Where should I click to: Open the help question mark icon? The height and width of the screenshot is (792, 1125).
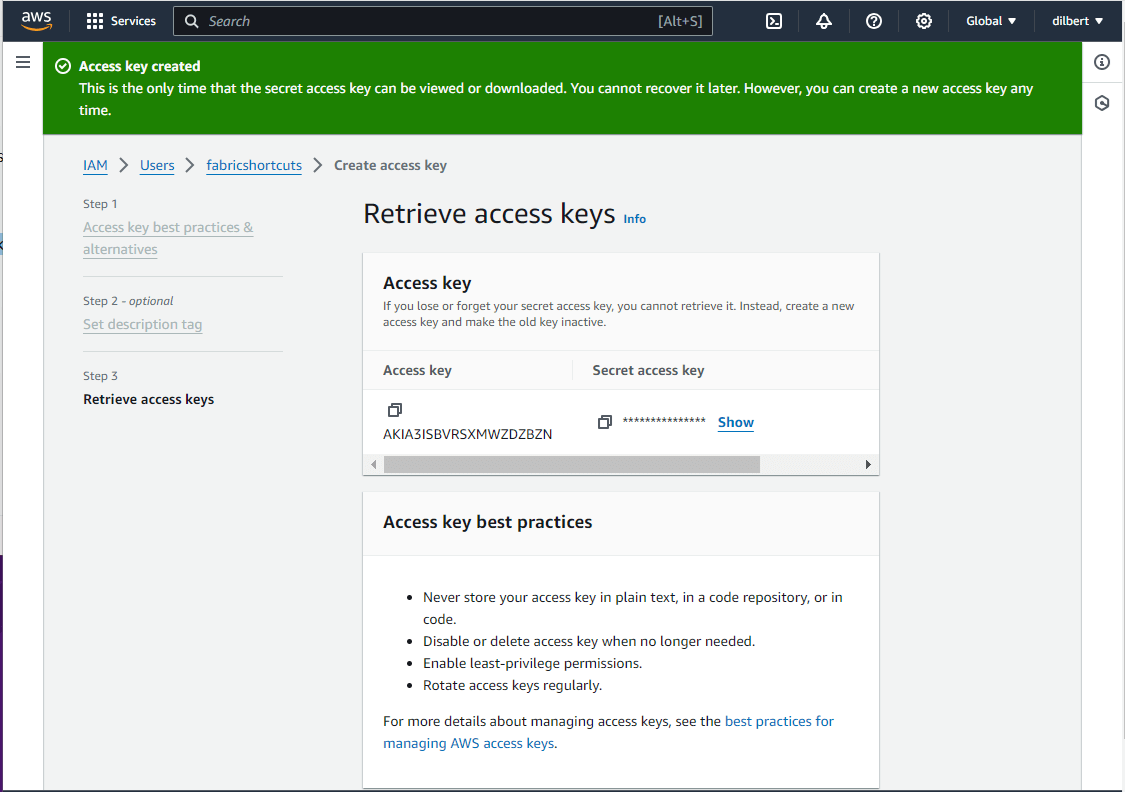[874, 21]
